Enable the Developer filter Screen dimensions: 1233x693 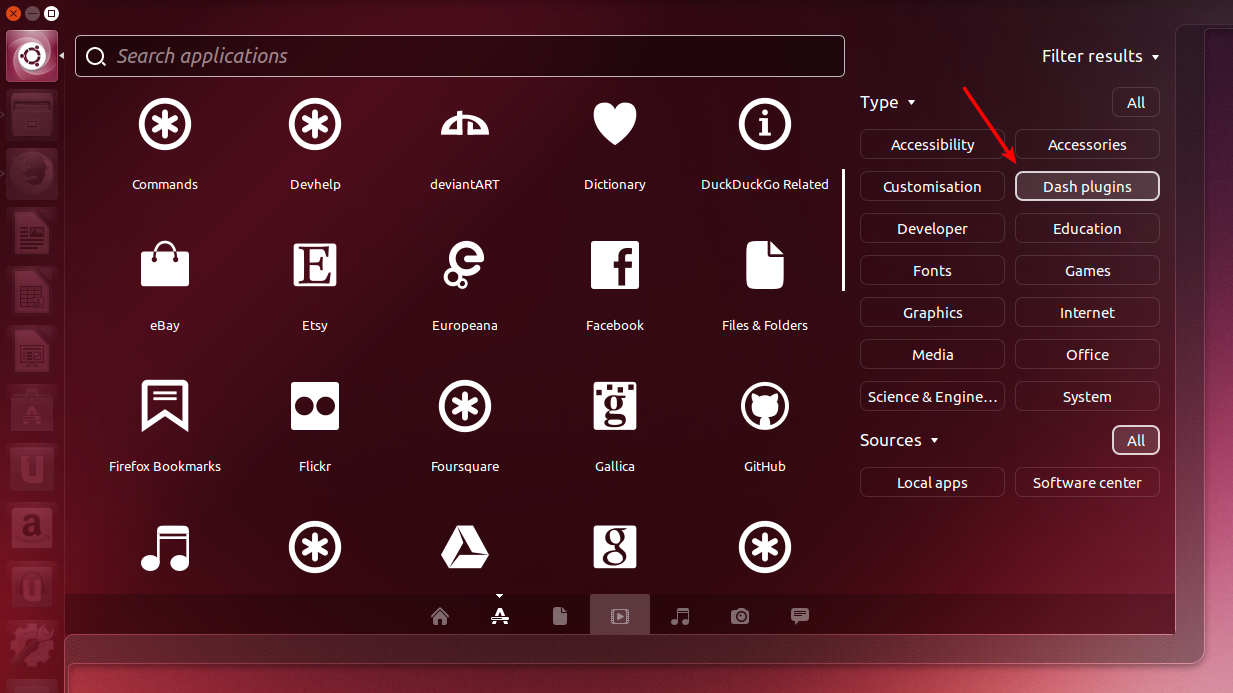pos(932,228)
